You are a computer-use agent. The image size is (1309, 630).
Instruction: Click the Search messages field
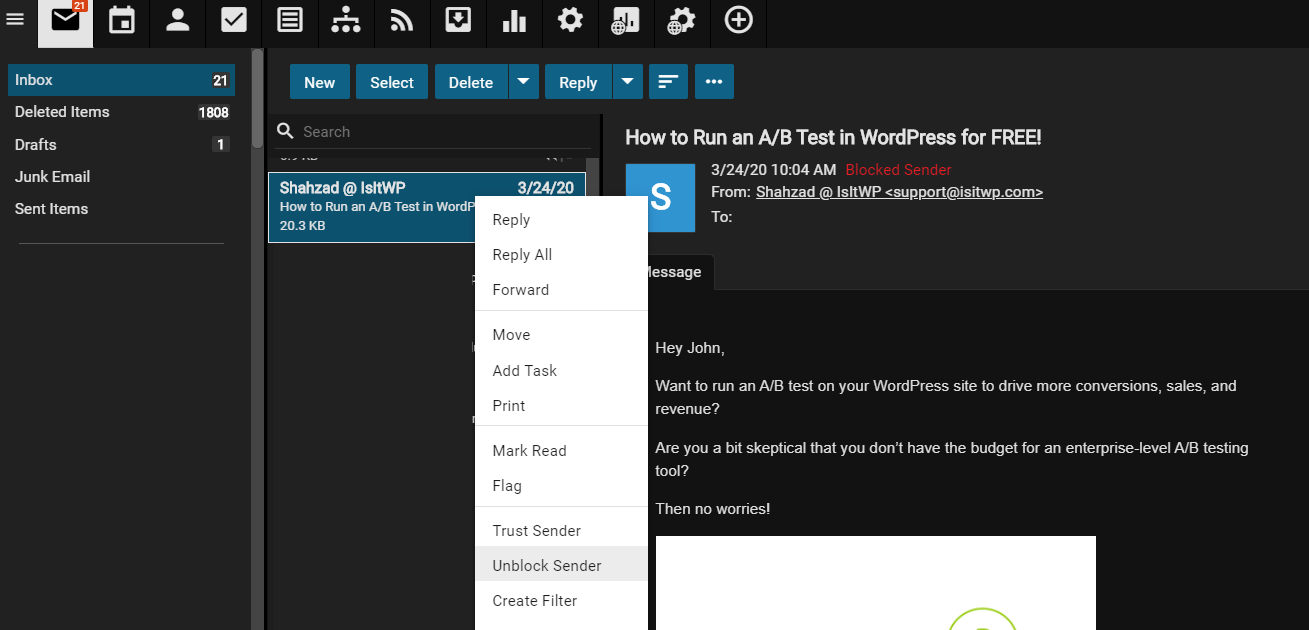pos(440,131)
